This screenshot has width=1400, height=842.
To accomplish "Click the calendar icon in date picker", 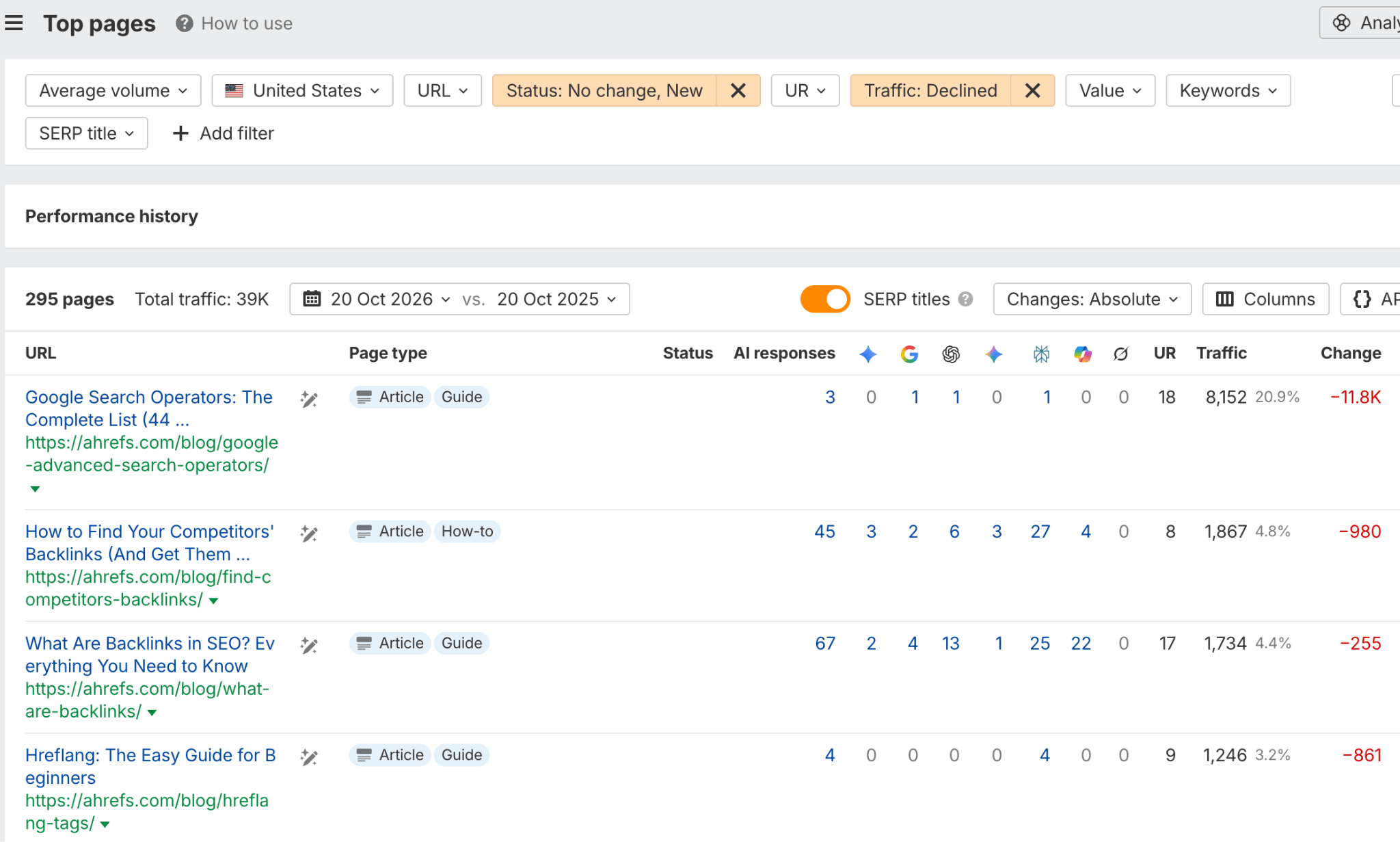I will point(312,299).
